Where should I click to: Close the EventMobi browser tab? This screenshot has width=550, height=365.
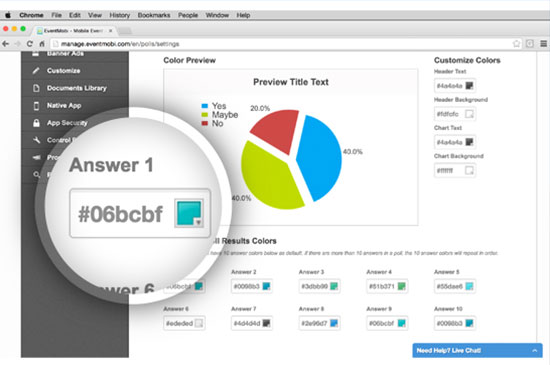(x=110, y=31)
